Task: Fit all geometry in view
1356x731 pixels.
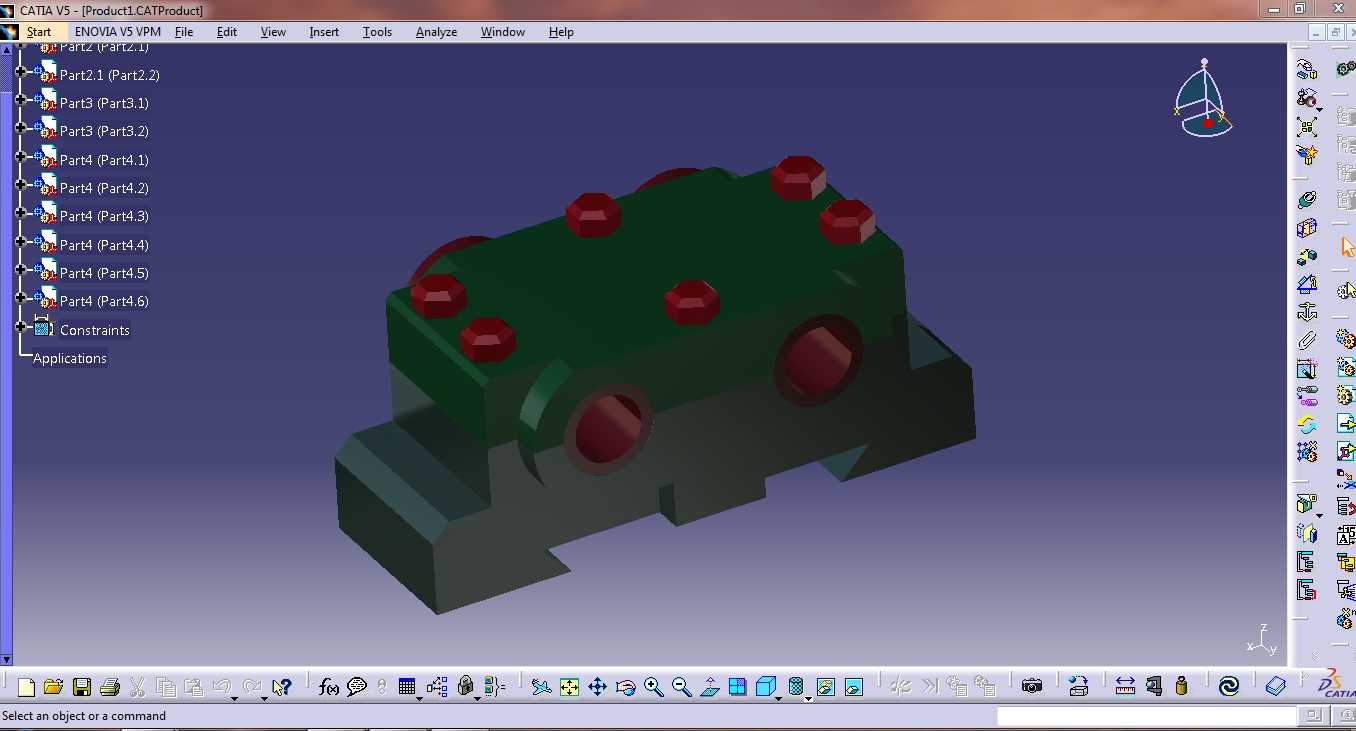Action: [x=569, y=687]
